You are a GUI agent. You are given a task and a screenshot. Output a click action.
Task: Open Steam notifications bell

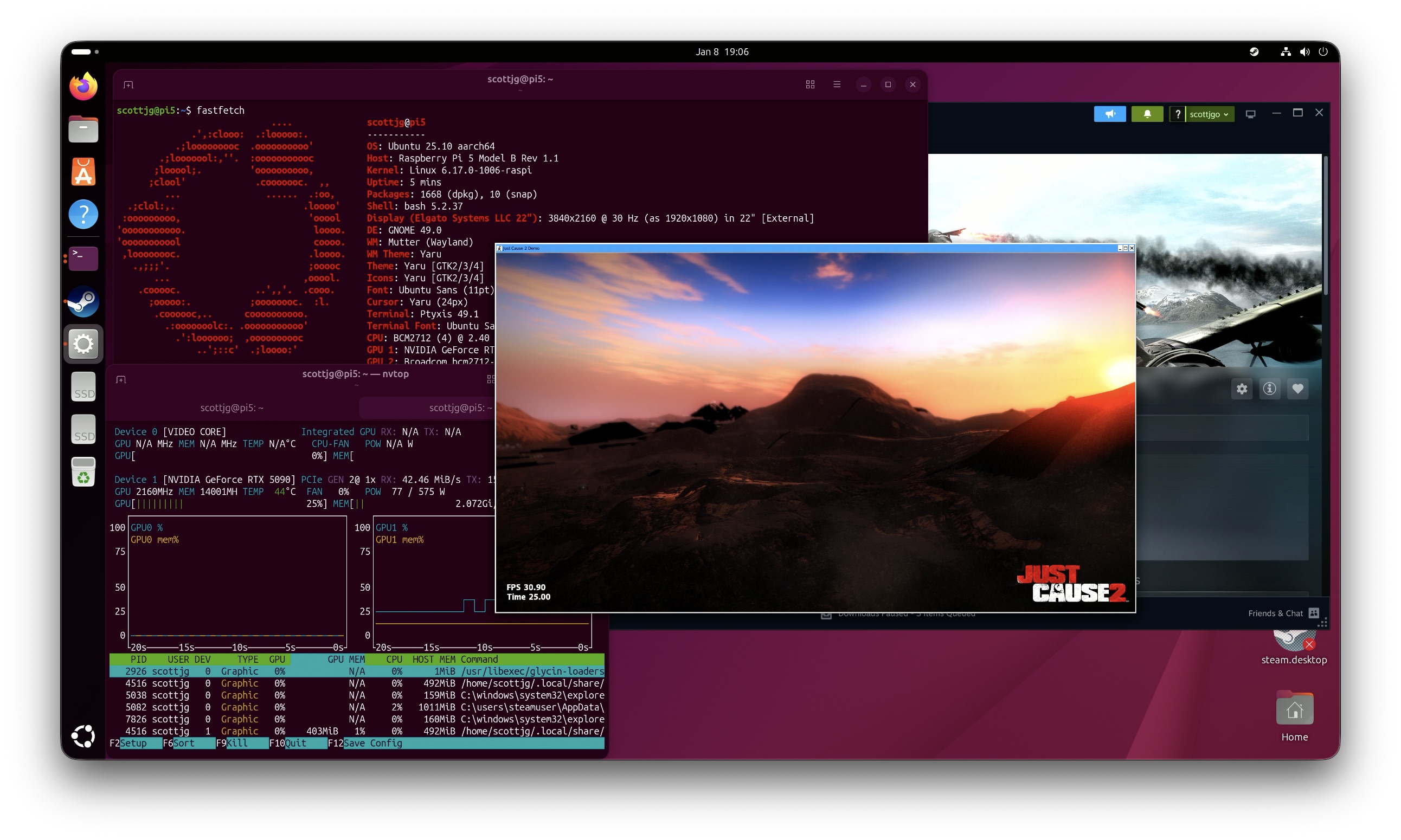click(1147, 114)
